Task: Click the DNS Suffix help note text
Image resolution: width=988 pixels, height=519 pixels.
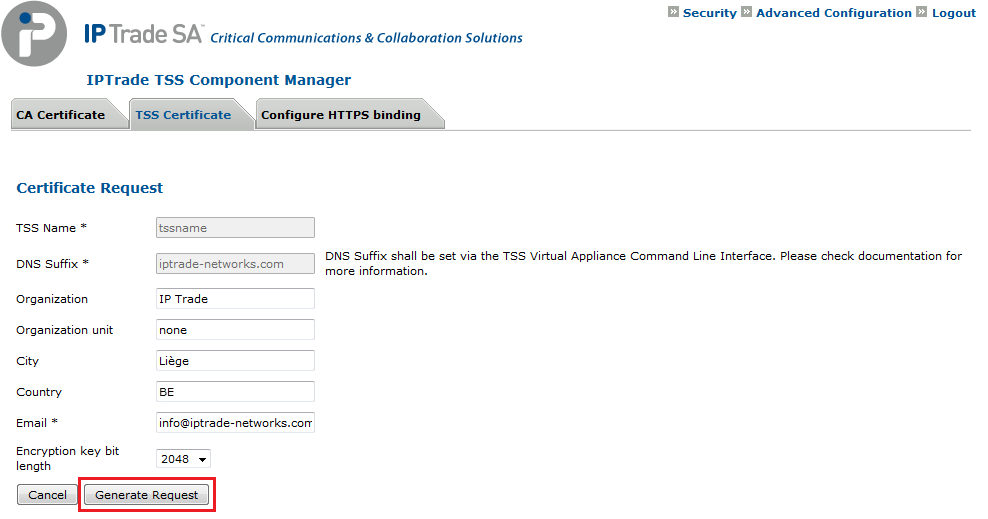Action: pos(643,264)
